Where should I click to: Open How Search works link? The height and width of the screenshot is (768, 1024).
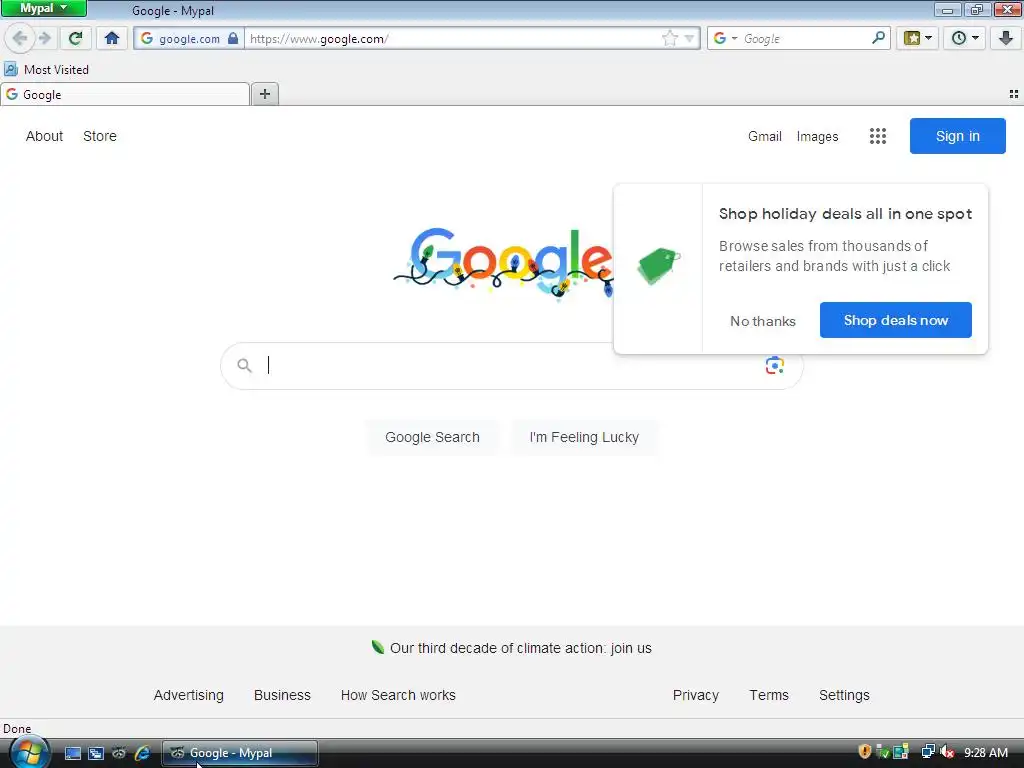pyautogui.click(x=398, y=695)
